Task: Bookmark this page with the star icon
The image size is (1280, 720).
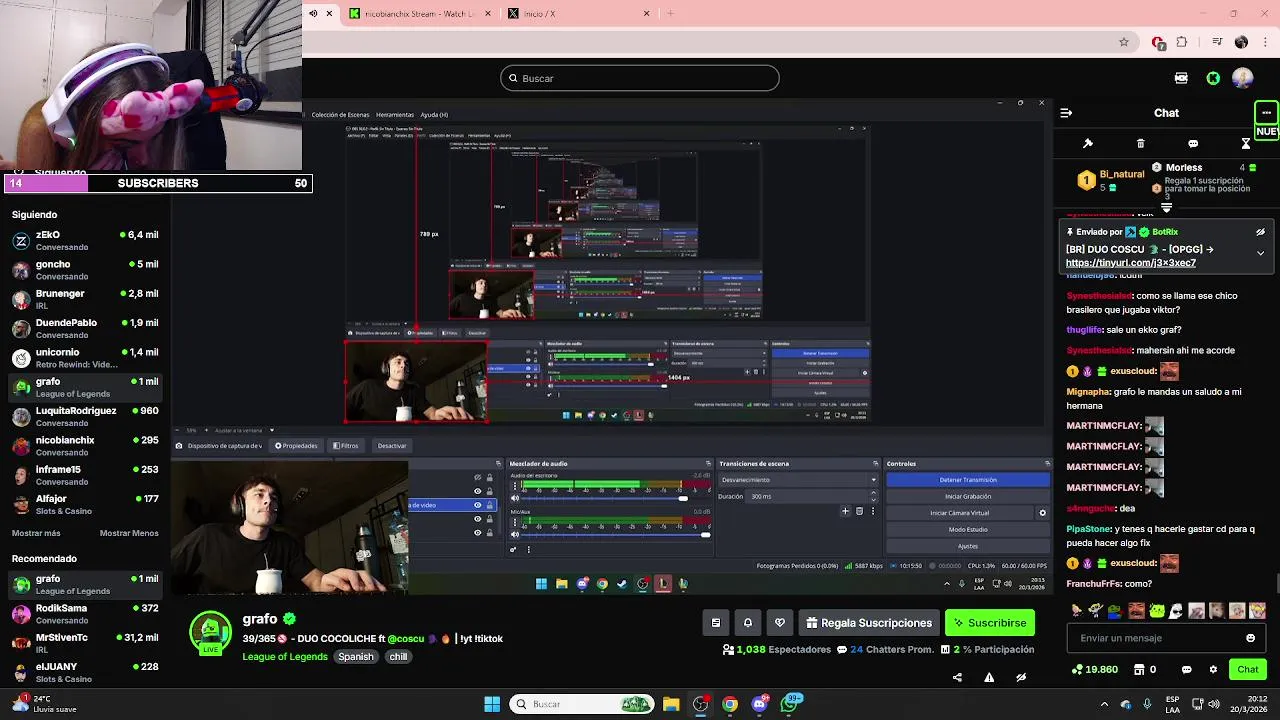Action: [1124, 42]
